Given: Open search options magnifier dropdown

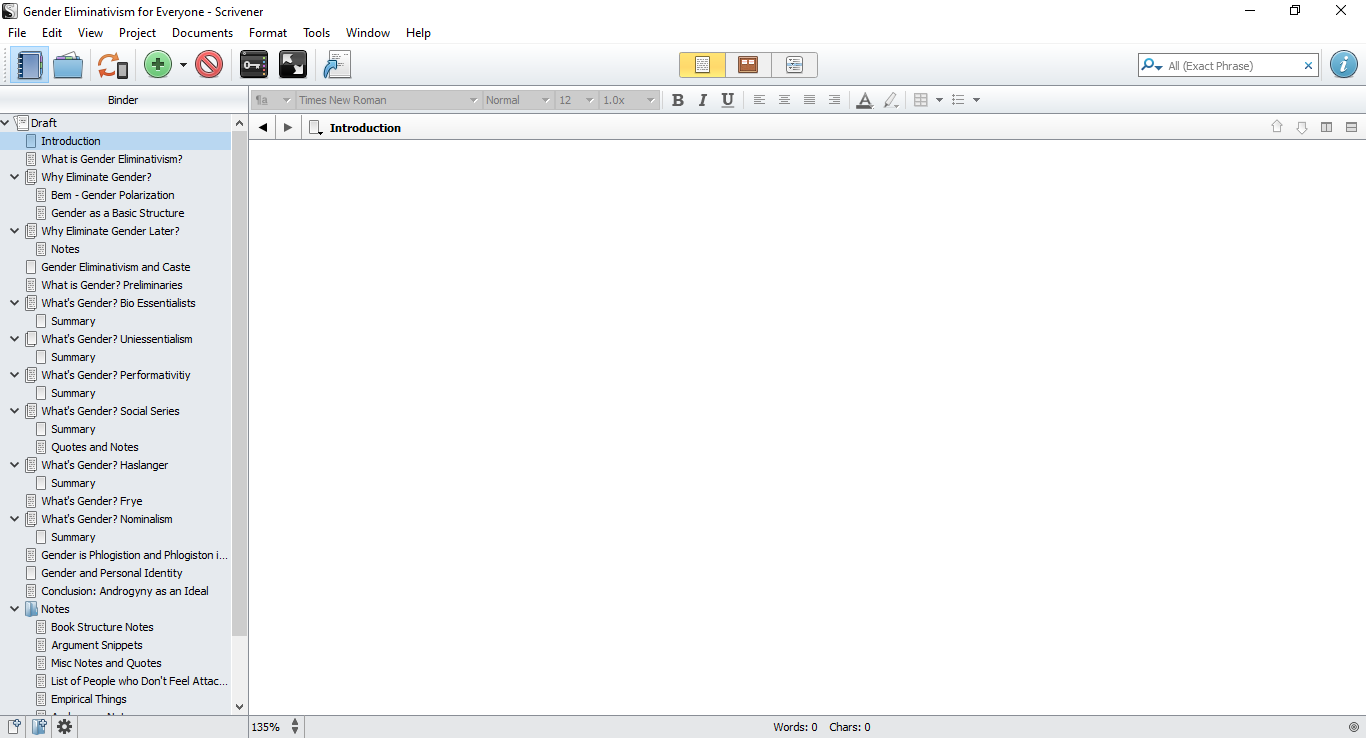Looking at the screenshot, I should (1152, 66).
